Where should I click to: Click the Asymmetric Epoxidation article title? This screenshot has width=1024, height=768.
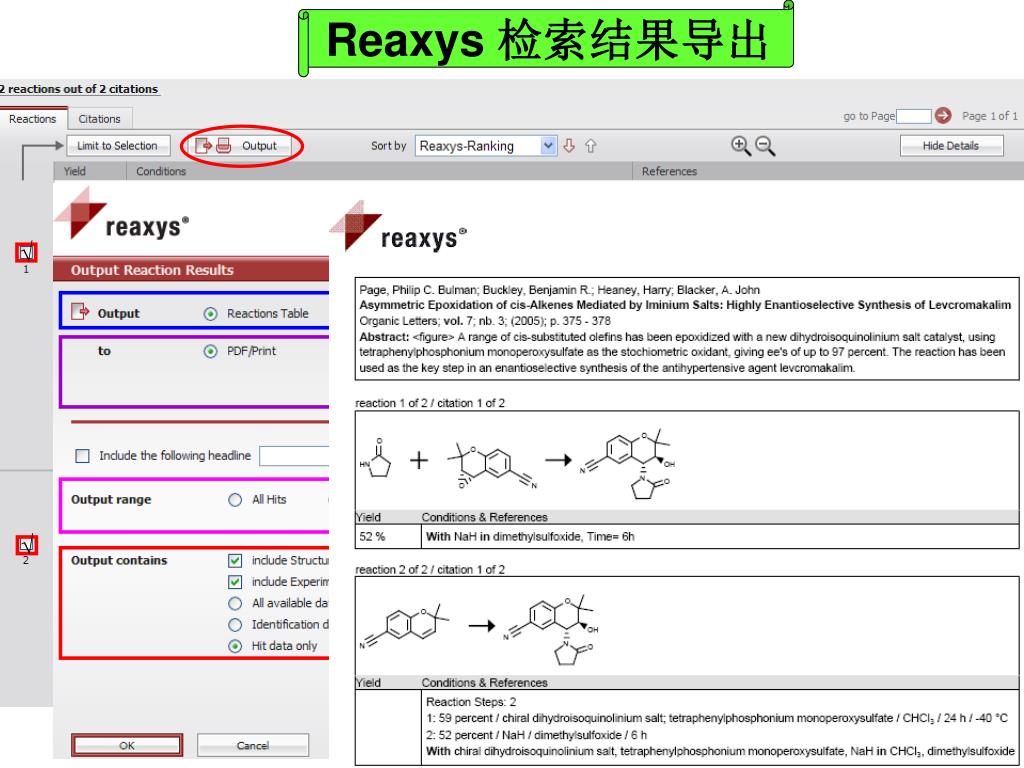tap(685, 305)
